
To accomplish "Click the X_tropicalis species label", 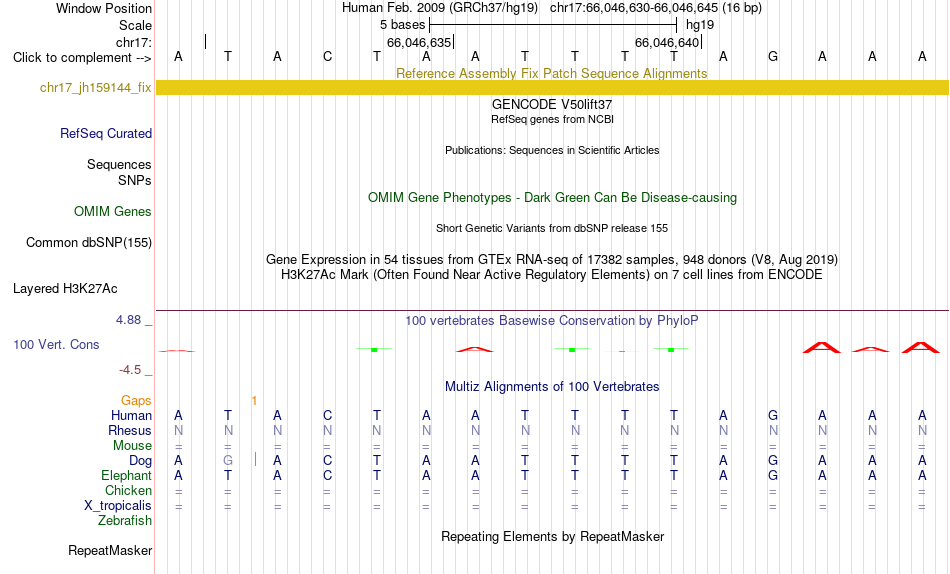I will tap(118, 506).
